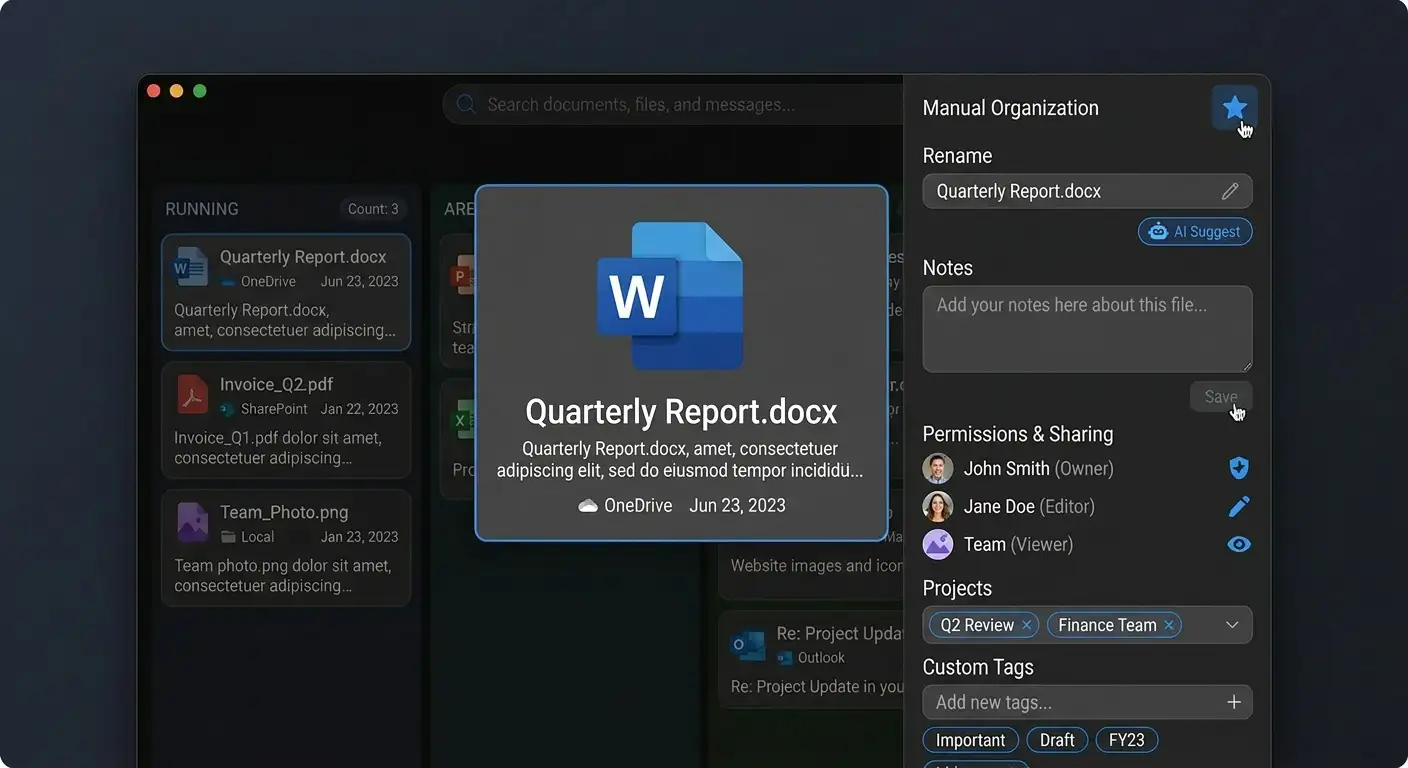Toggle the star favorite button
Image resolution: width=1408 pixels, height=768 pixels.
(x=1234, y=107)
